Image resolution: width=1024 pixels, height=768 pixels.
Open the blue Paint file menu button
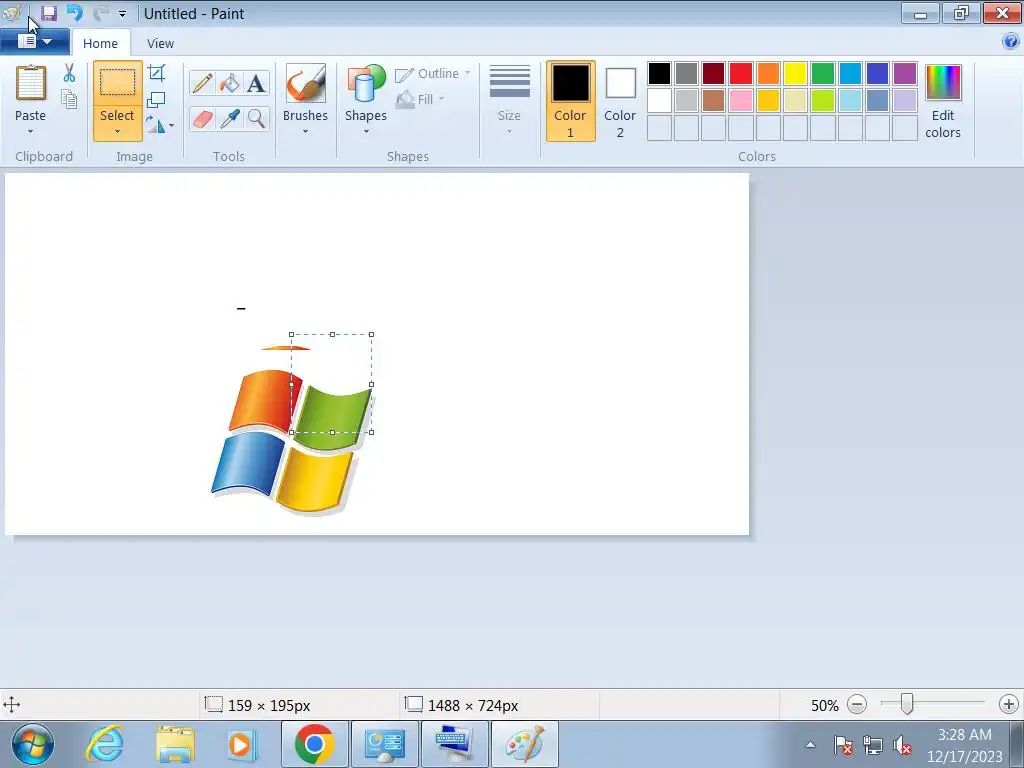pyautogui.click(x=35, y=42)
